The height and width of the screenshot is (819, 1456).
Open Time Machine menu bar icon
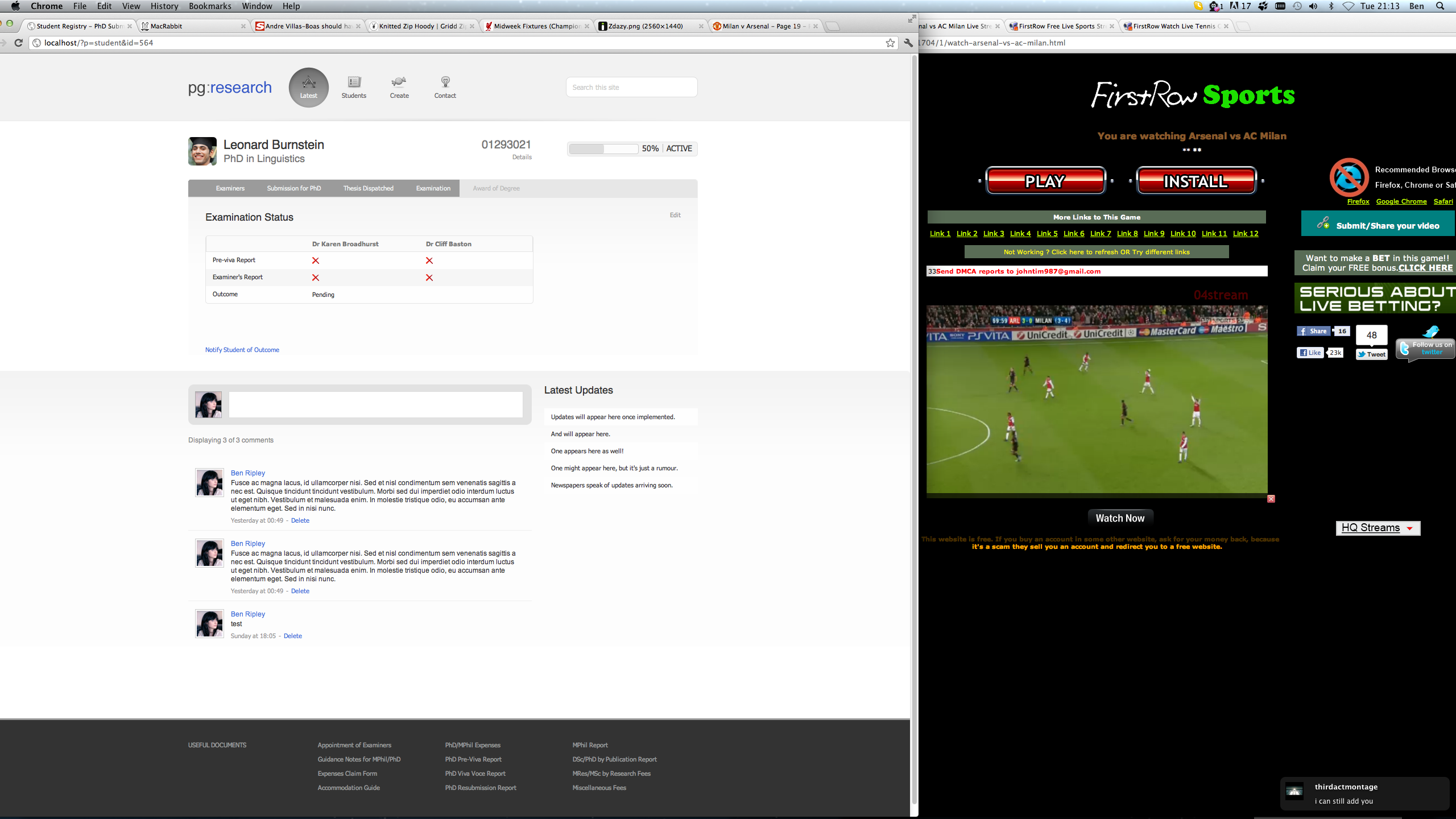click(1297, 6)
